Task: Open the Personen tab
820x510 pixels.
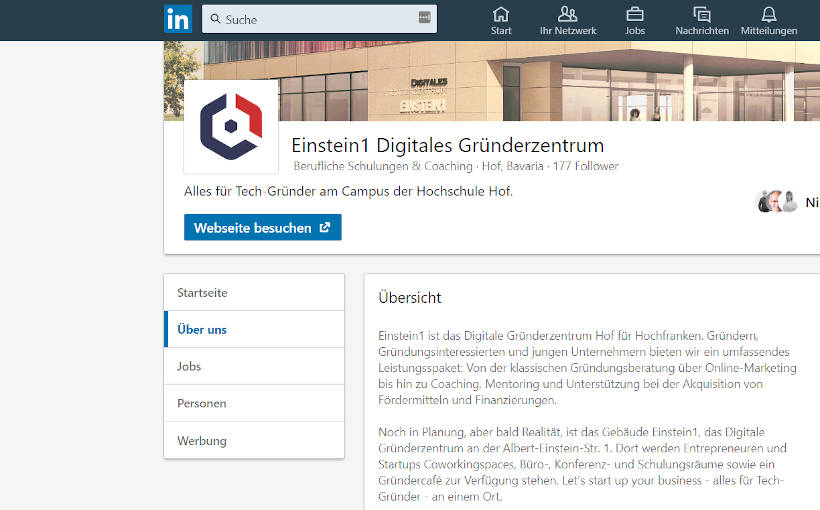Action: coord(202,403)
